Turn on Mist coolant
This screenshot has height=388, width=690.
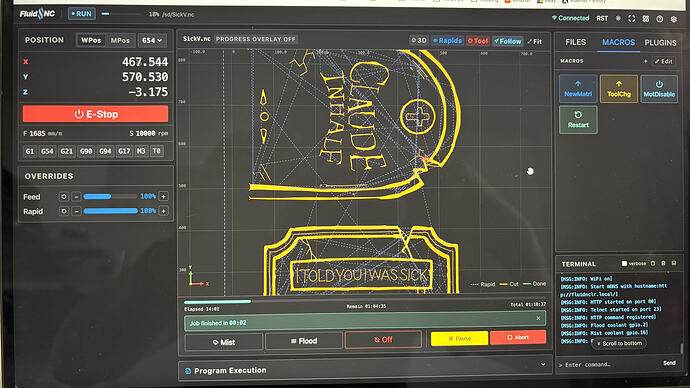coord(224,342)
